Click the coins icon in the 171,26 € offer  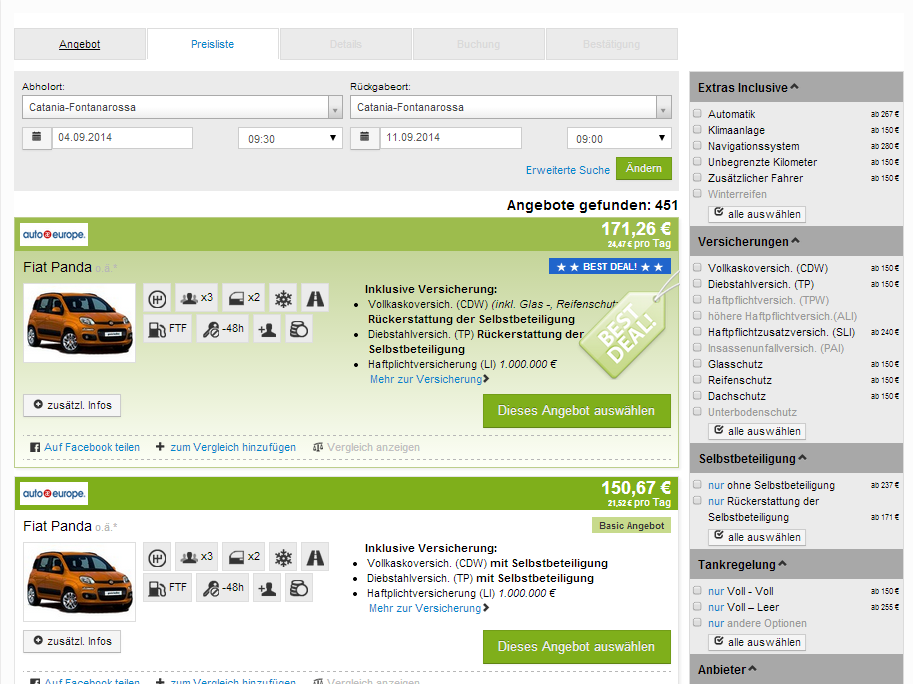[299, 329]
